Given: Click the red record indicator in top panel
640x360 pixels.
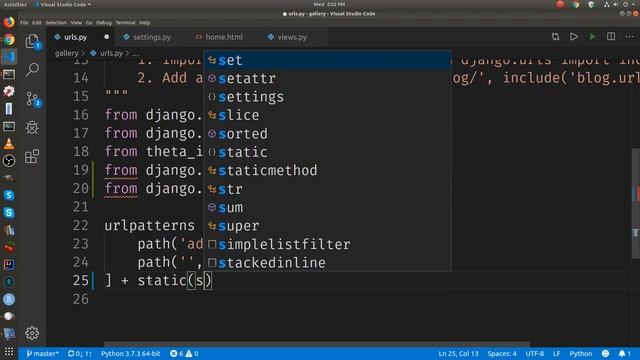Looking at the screenshot, I should (560, 4).
